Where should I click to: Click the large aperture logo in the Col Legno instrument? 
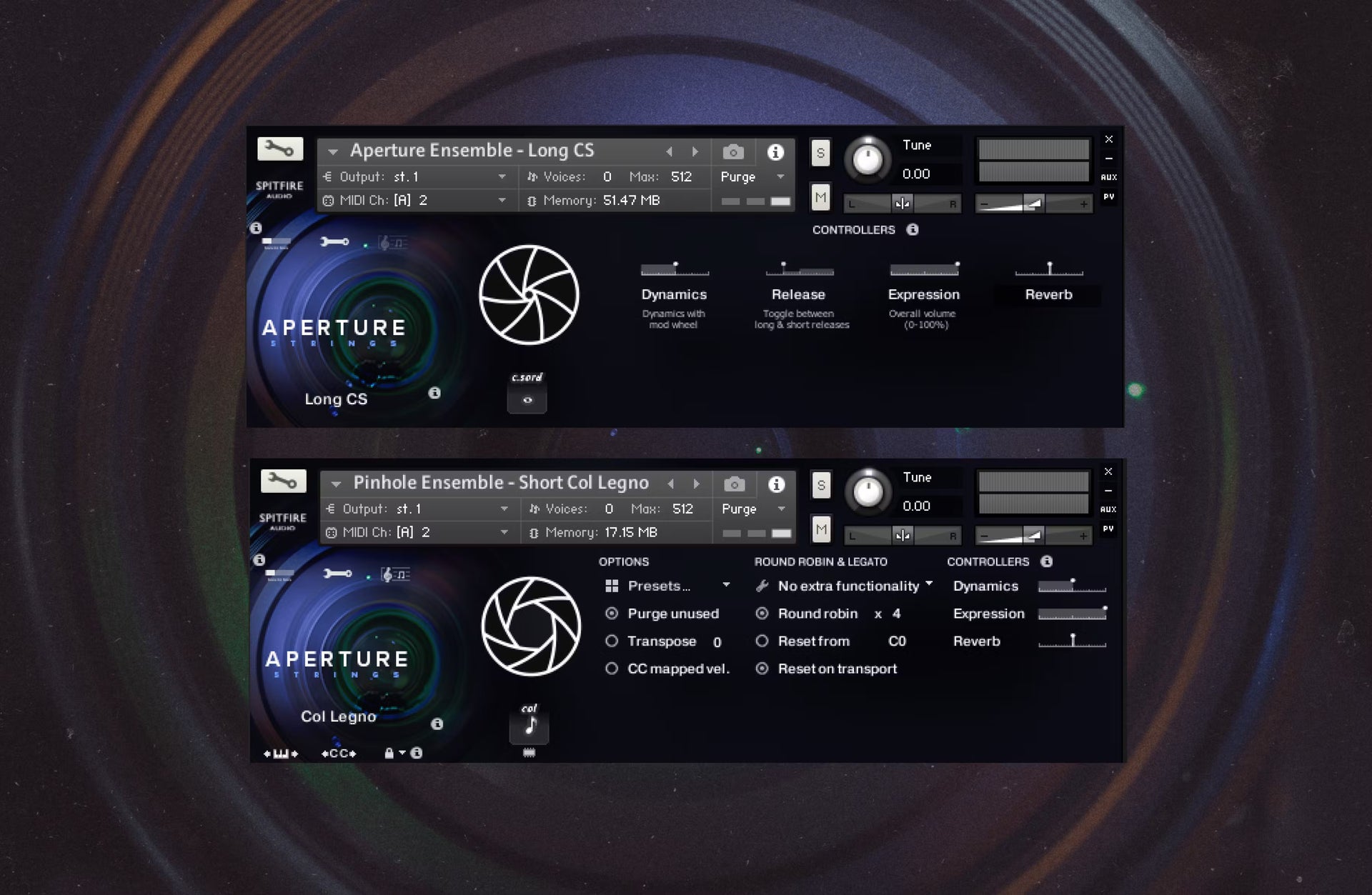pos(531,626)
